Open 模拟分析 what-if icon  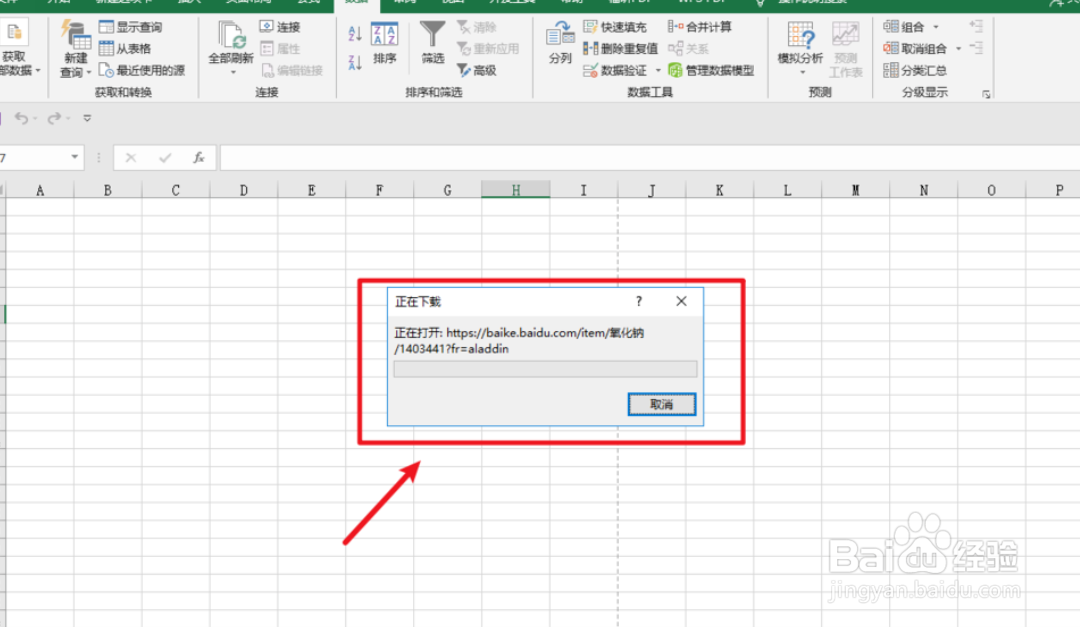800,34
